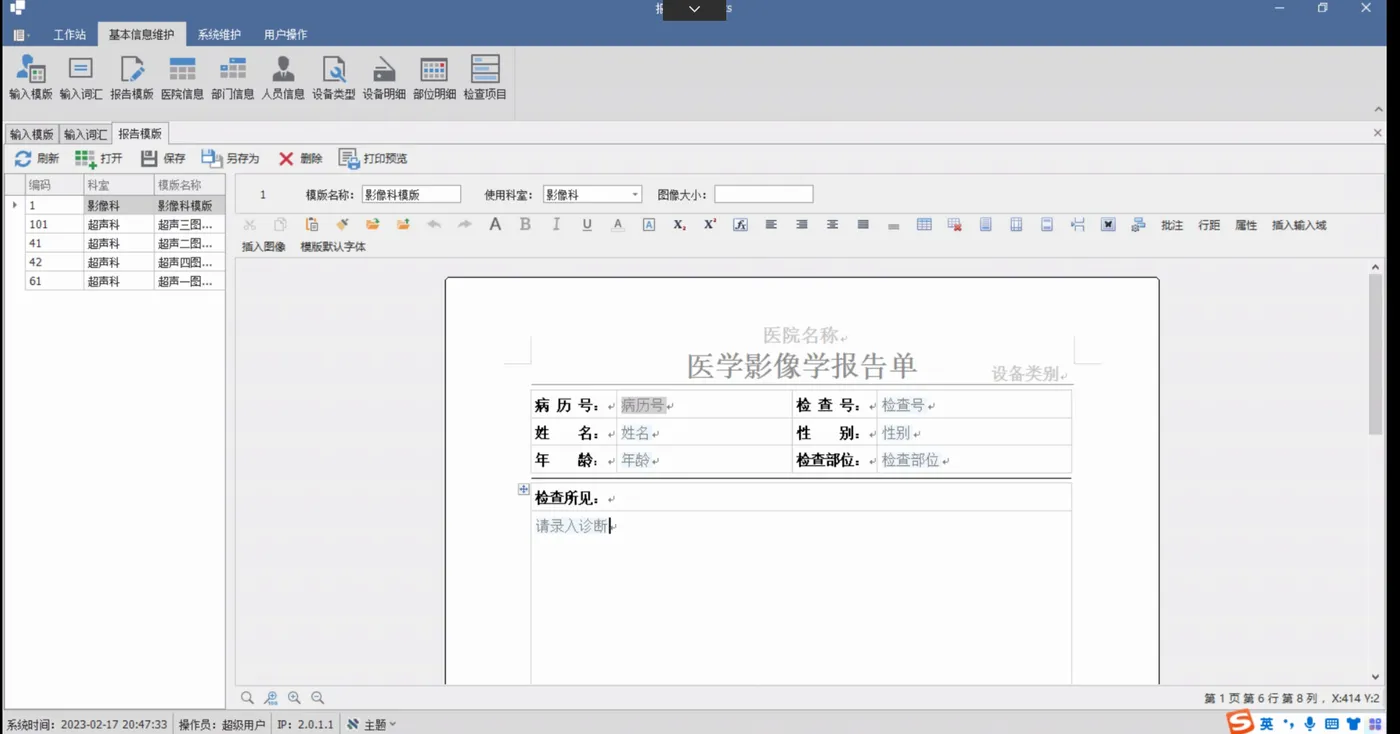Toggle italic formatting

point(556,225)
